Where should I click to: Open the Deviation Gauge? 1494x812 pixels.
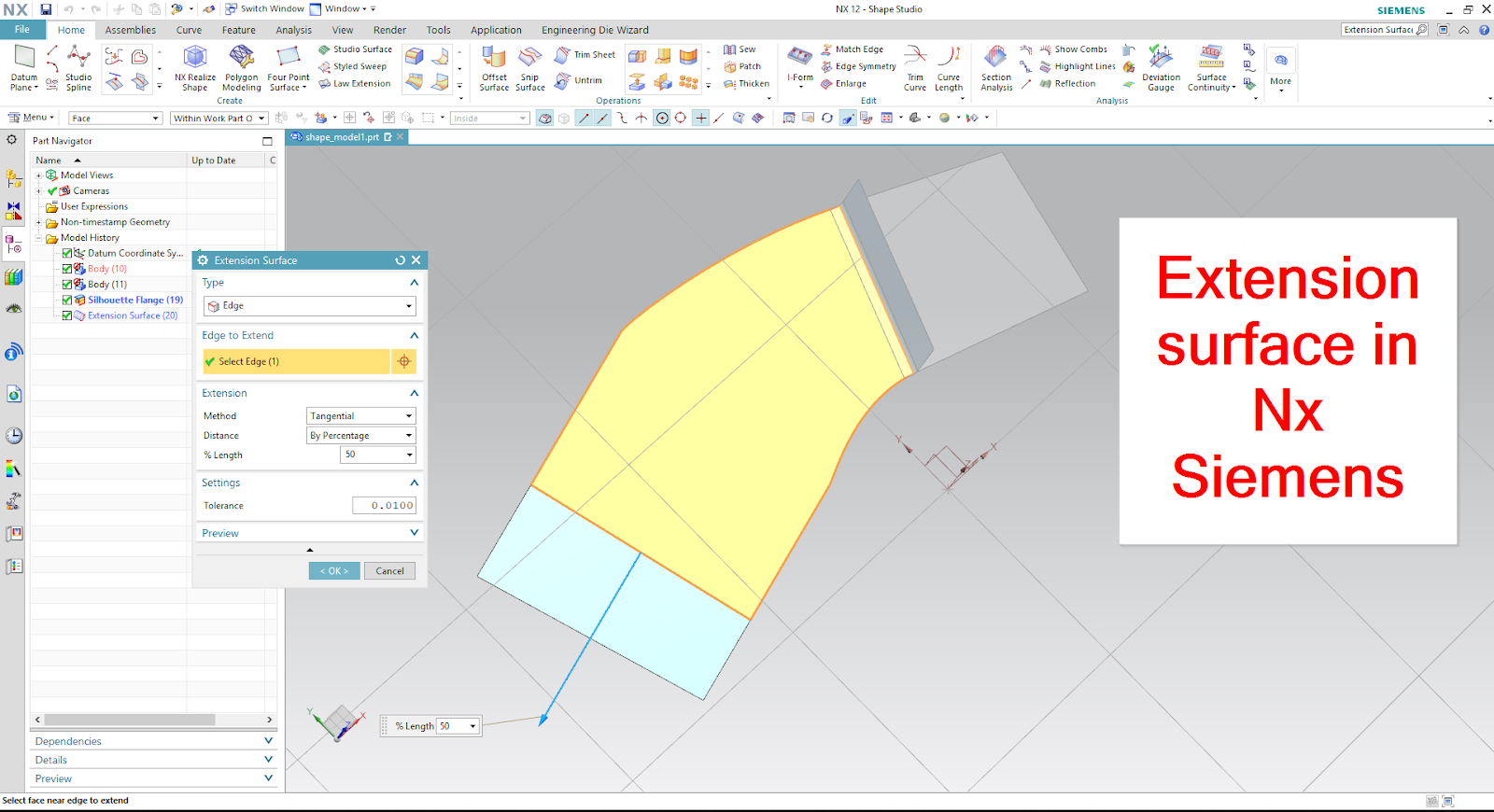point(1161,68)
